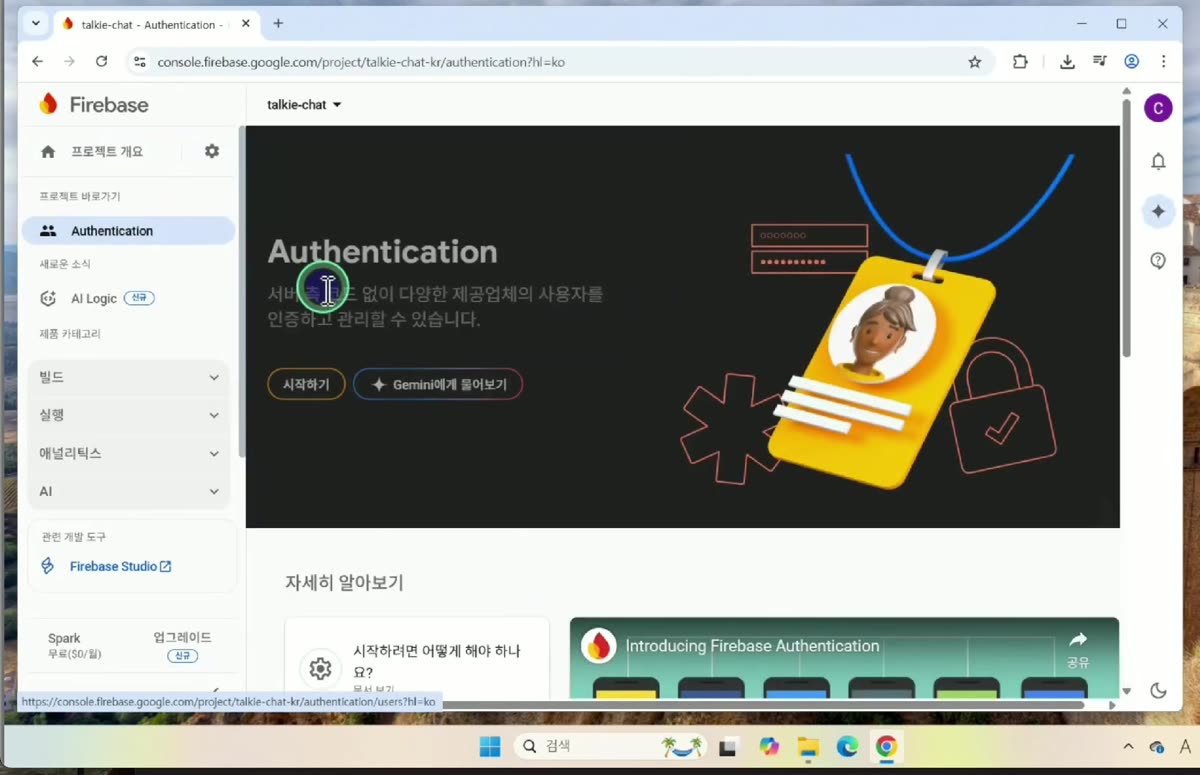
Task: Click the Introducing Firebase Authentication video thumbnail
Action: 844,658
